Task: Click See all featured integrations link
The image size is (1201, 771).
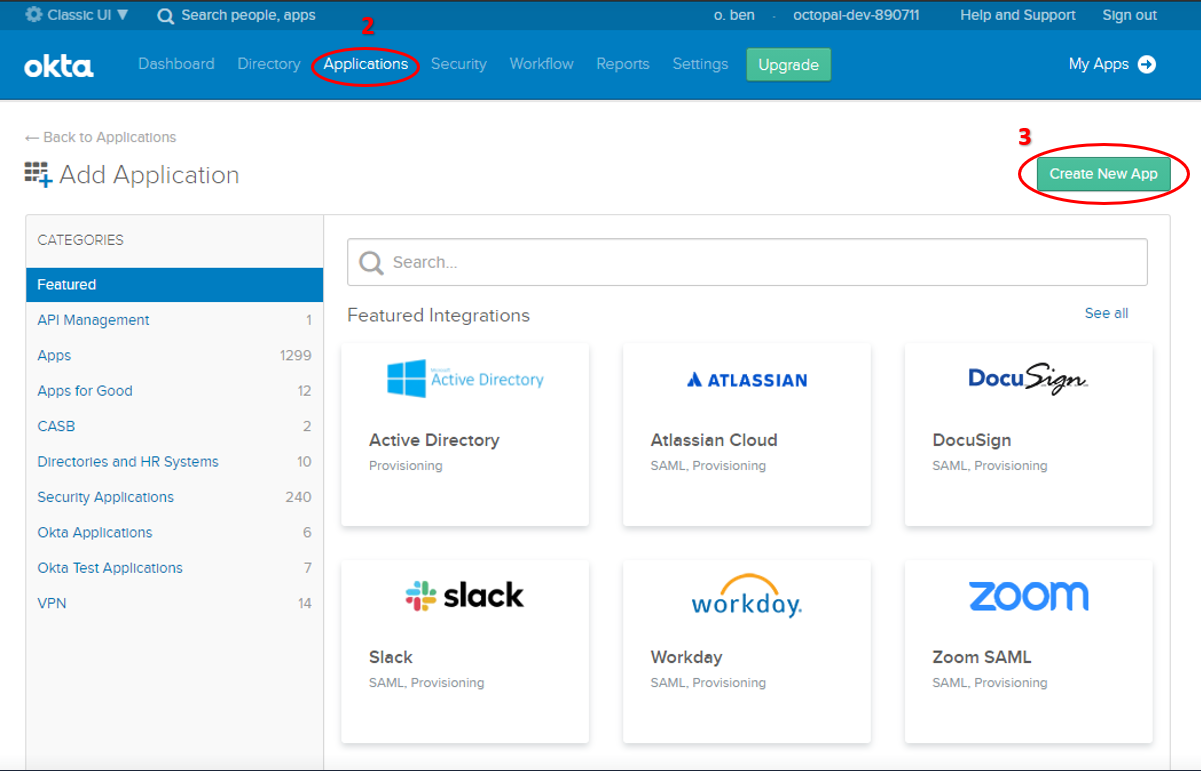Action: (1106, 313)
